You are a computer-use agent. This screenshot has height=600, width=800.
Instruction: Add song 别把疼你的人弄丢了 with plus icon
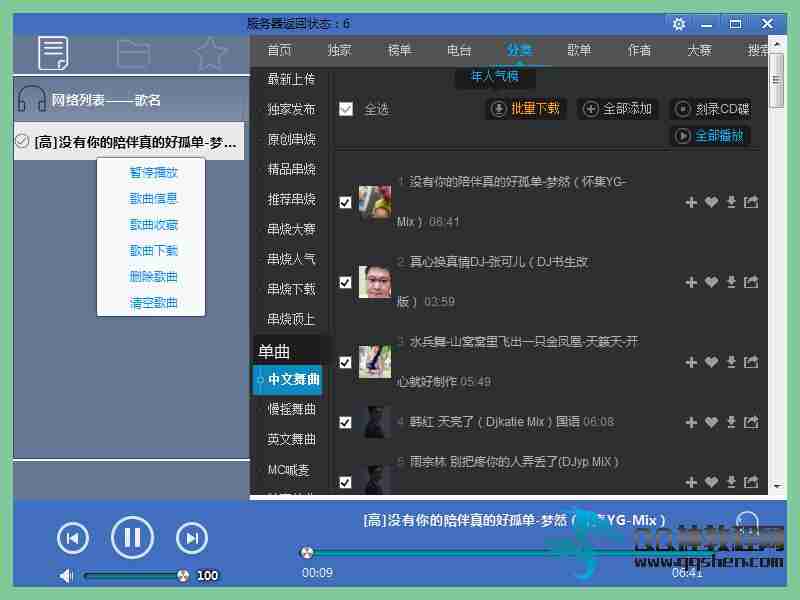(691, 482)
